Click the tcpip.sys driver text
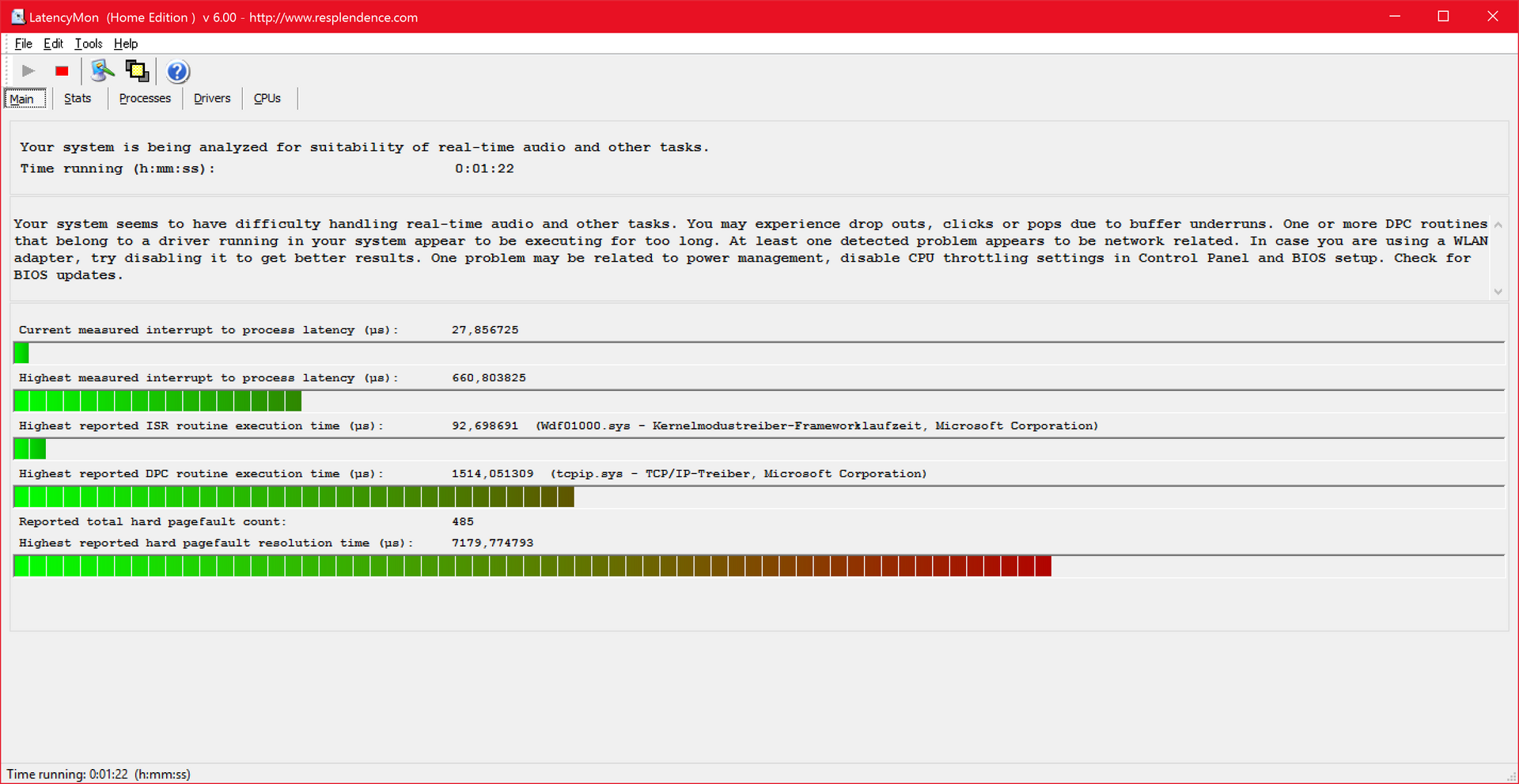The image size is (1519, 784). coord(739,474)
